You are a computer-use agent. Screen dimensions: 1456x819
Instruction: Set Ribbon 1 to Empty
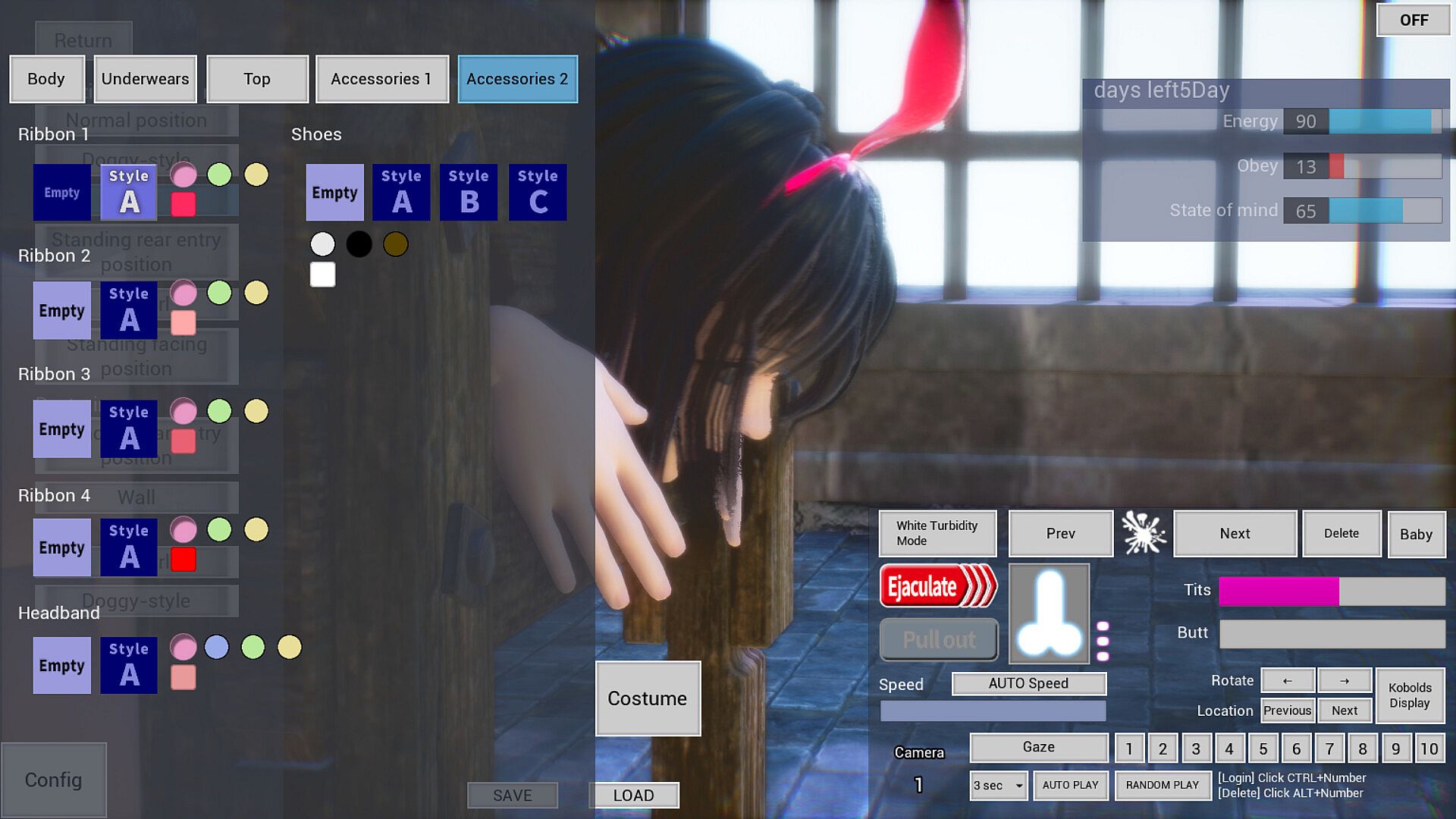pos(61,193)
